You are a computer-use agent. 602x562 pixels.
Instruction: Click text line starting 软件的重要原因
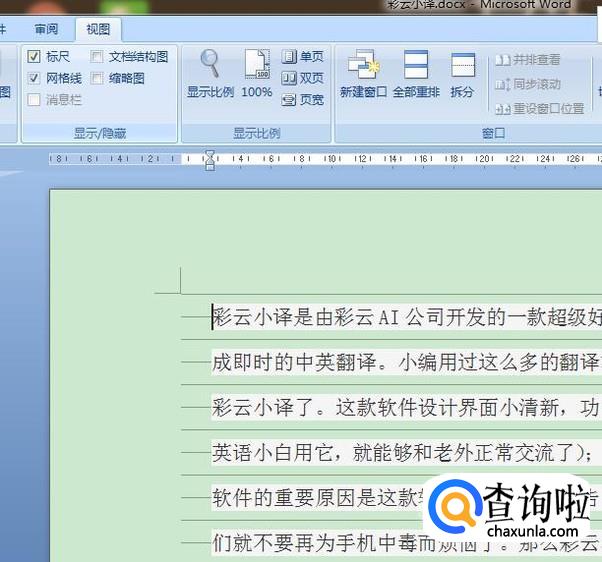(x=318, y=498)
